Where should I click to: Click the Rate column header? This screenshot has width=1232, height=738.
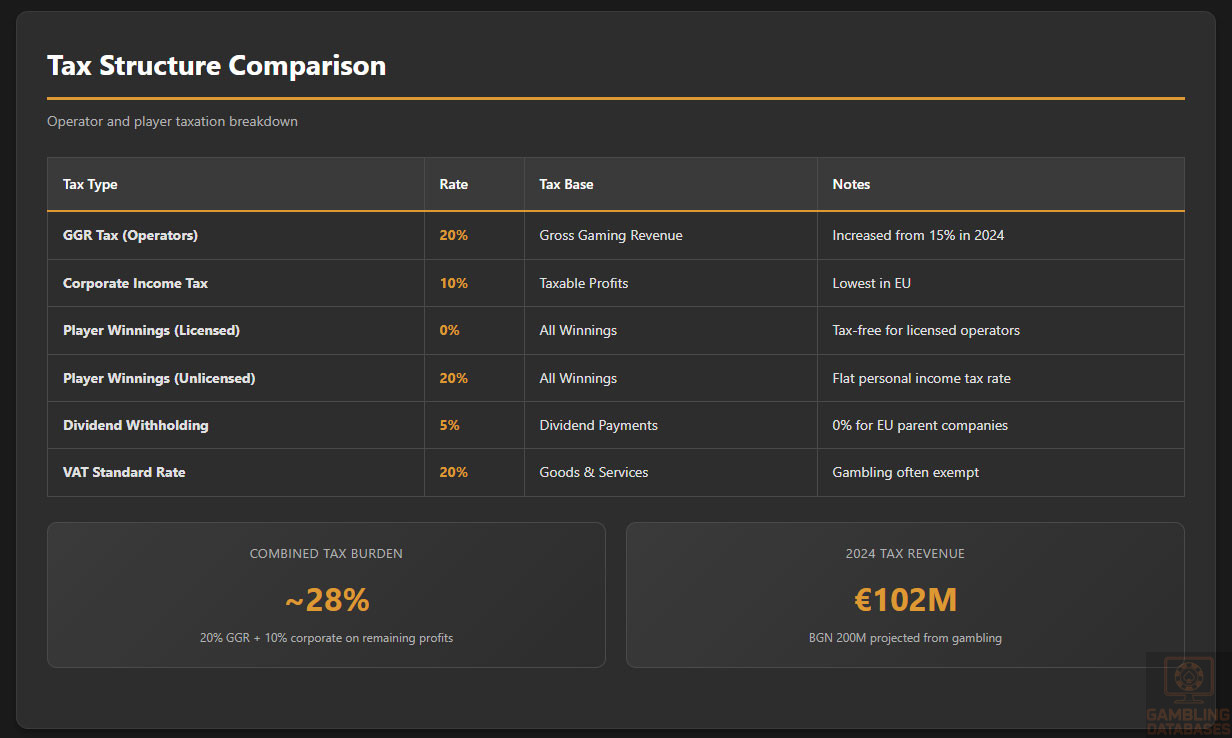coord(453,184)
